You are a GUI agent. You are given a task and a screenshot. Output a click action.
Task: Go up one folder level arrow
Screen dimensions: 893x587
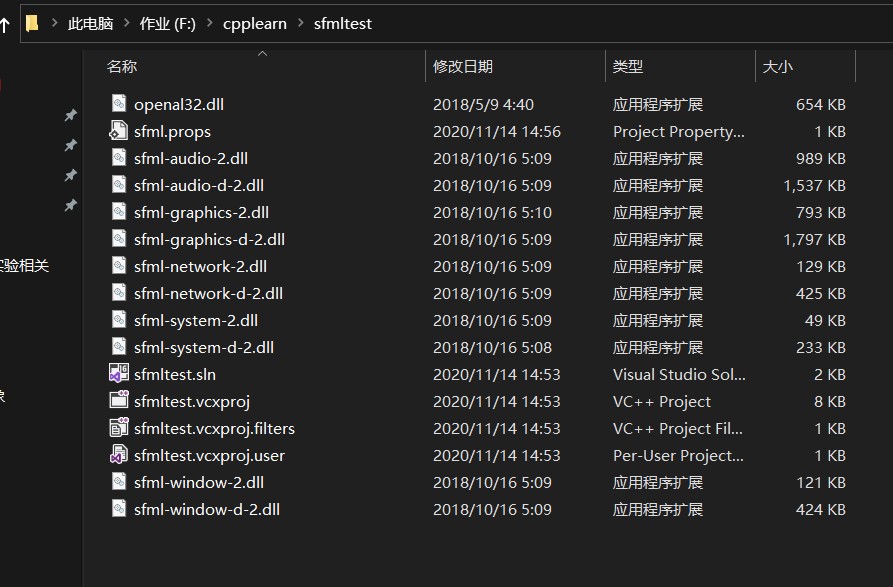click(x=5, y=24)
